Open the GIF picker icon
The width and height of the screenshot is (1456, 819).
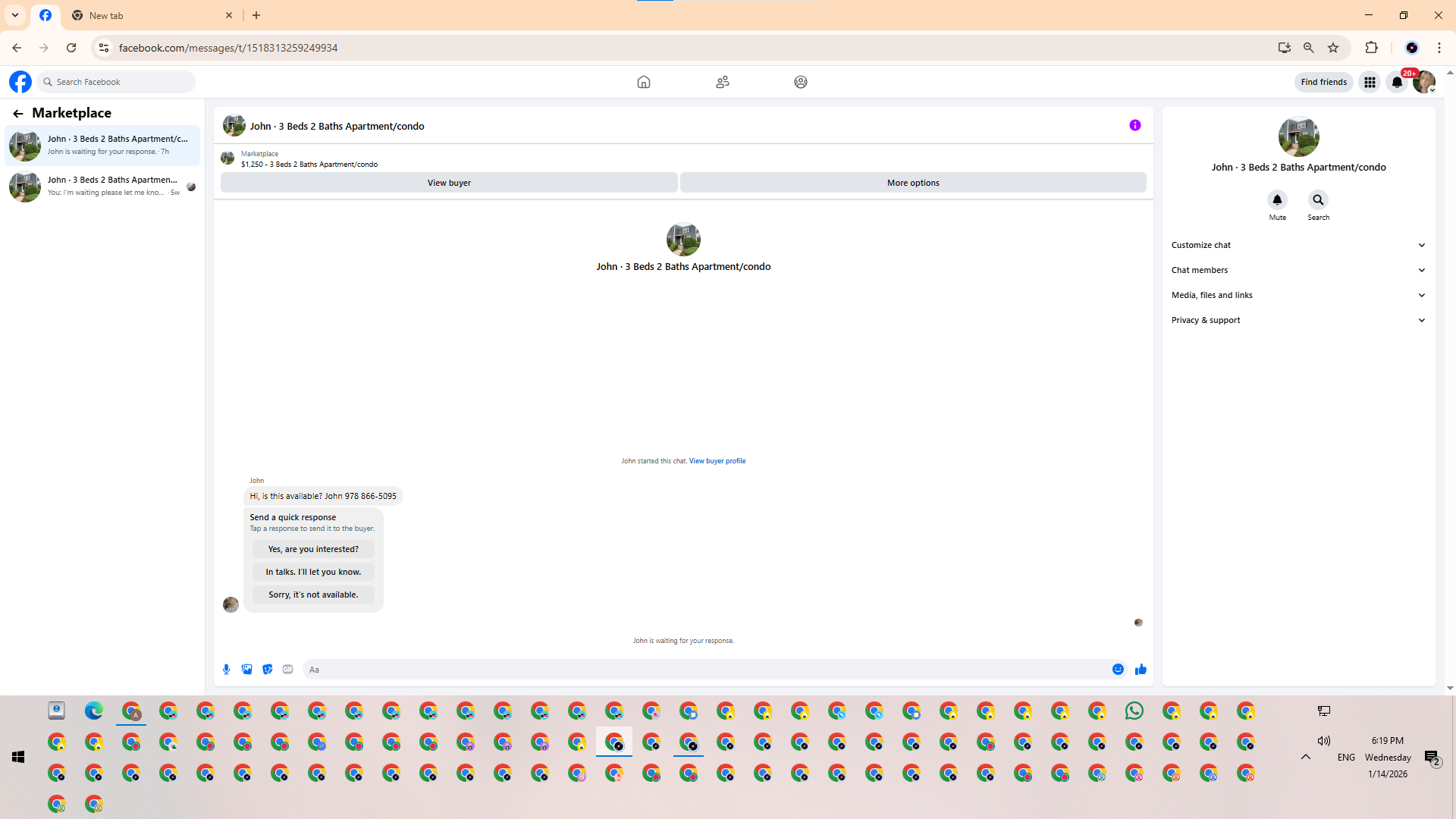[x=287, y=670]
